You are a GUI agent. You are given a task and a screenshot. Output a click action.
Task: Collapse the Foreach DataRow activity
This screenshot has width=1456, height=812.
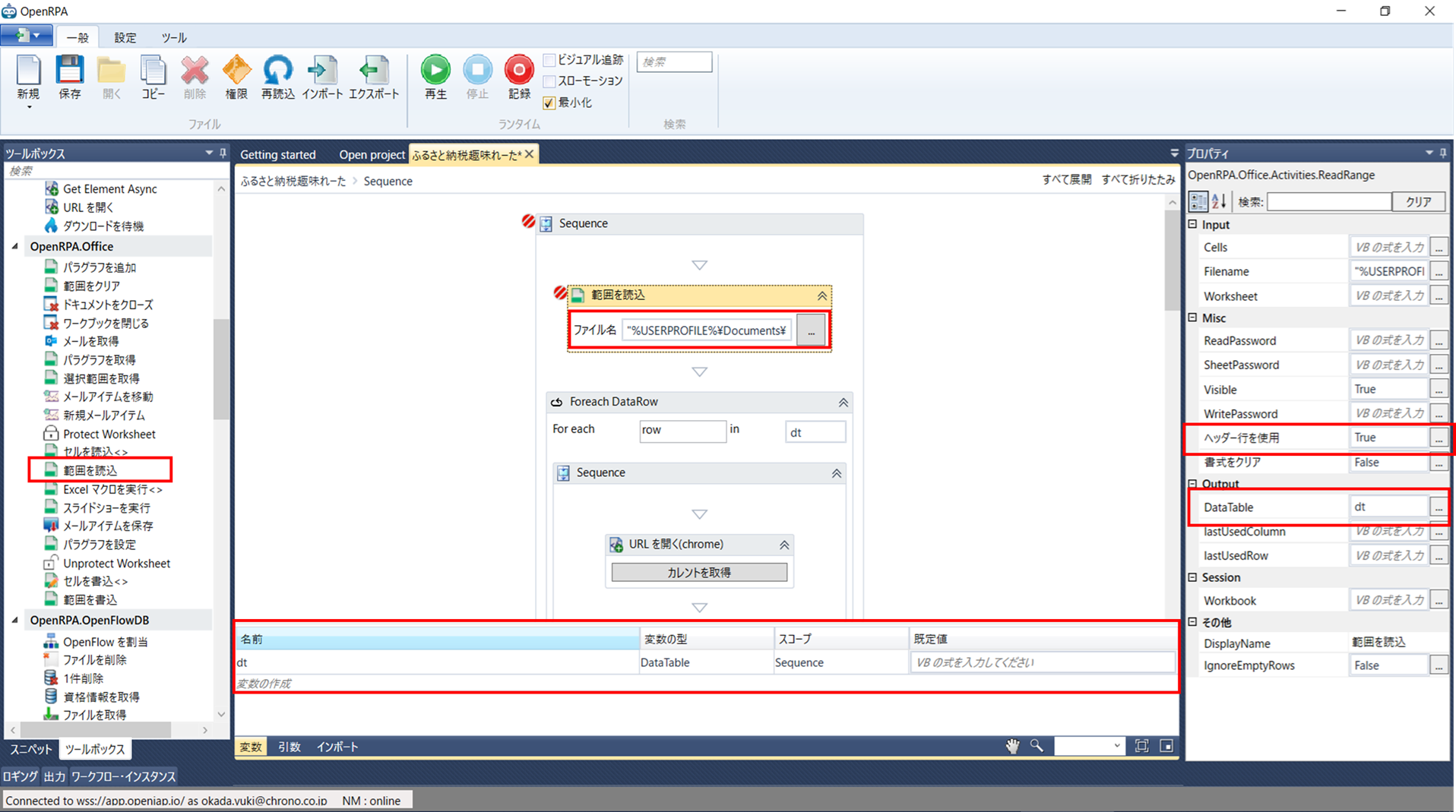tap(843, 402)
